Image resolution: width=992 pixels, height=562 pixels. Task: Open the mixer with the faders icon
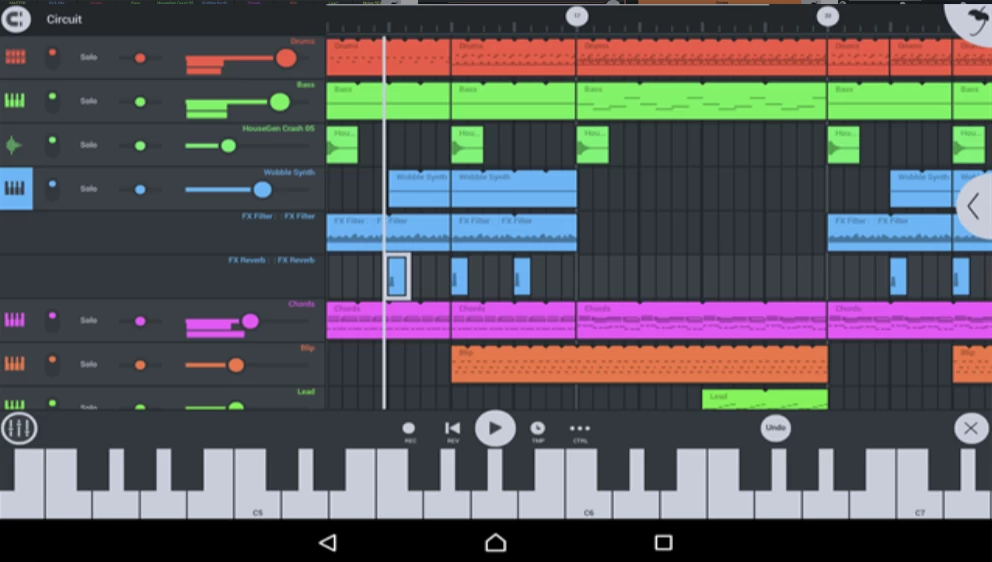pos(18,429)
